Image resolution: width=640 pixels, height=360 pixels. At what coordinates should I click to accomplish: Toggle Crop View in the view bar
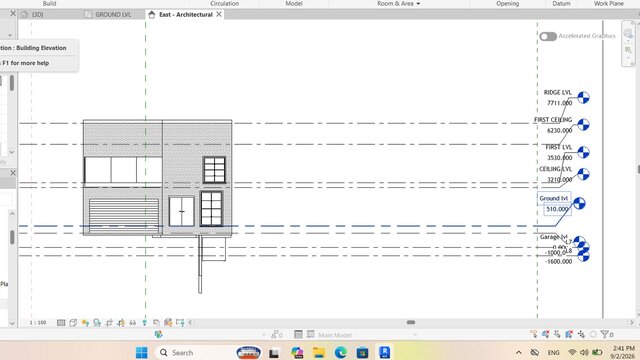point(109,322)
